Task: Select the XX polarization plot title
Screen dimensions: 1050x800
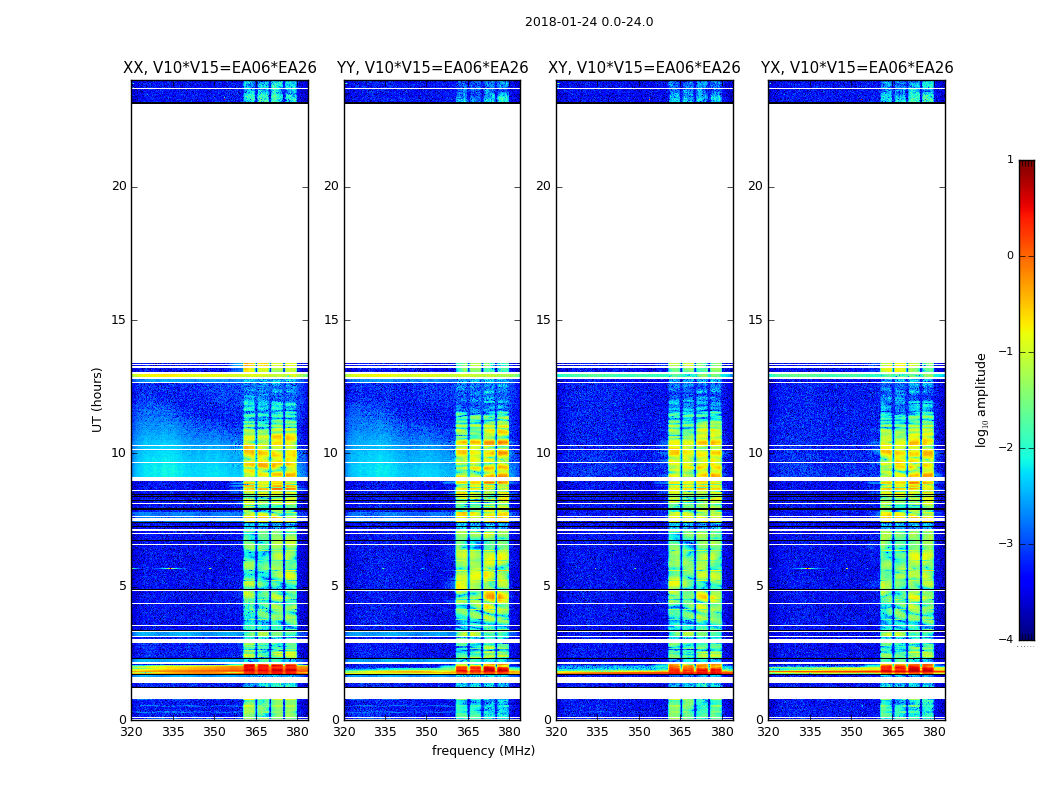Action: tap(219, 68)
